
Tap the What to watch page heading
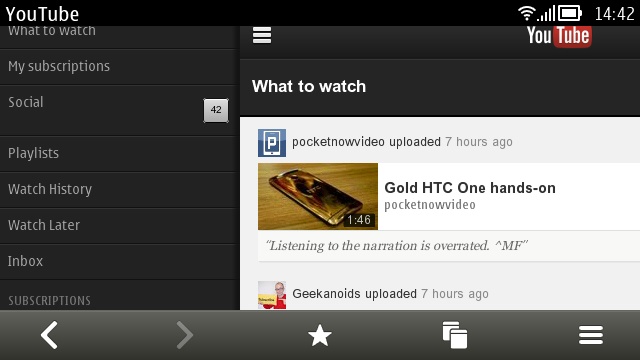pos(309,87)
